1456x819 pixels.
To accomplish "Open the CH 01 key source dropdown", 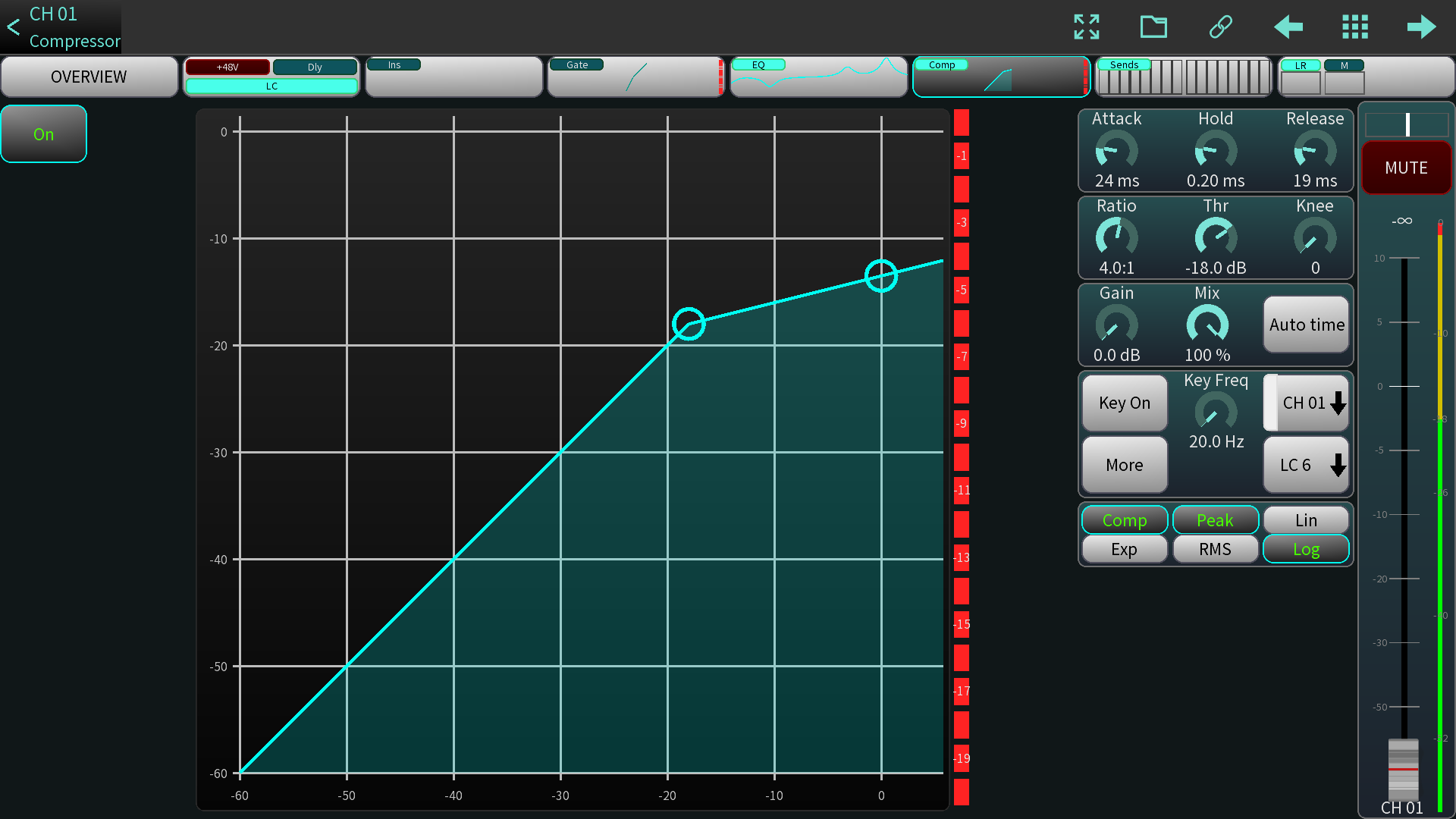I will point(1307,403).
